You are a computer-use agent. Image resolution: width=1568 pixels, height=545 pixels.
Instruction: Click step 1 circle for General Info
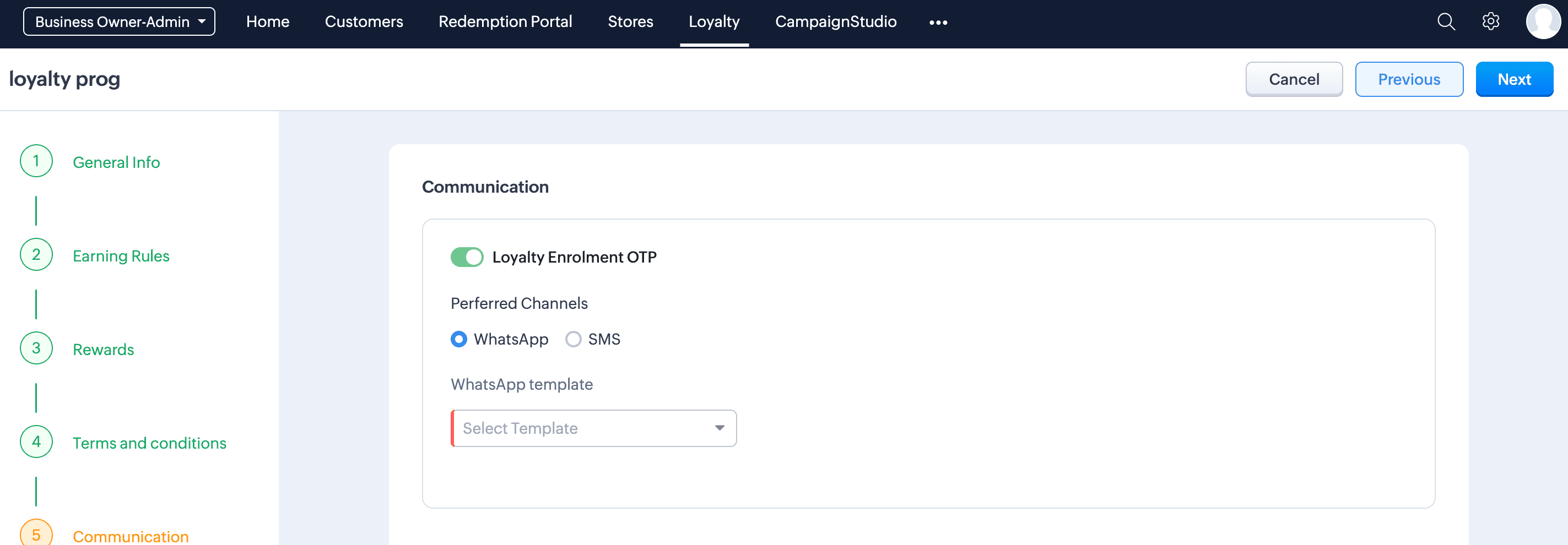(36, 161)
